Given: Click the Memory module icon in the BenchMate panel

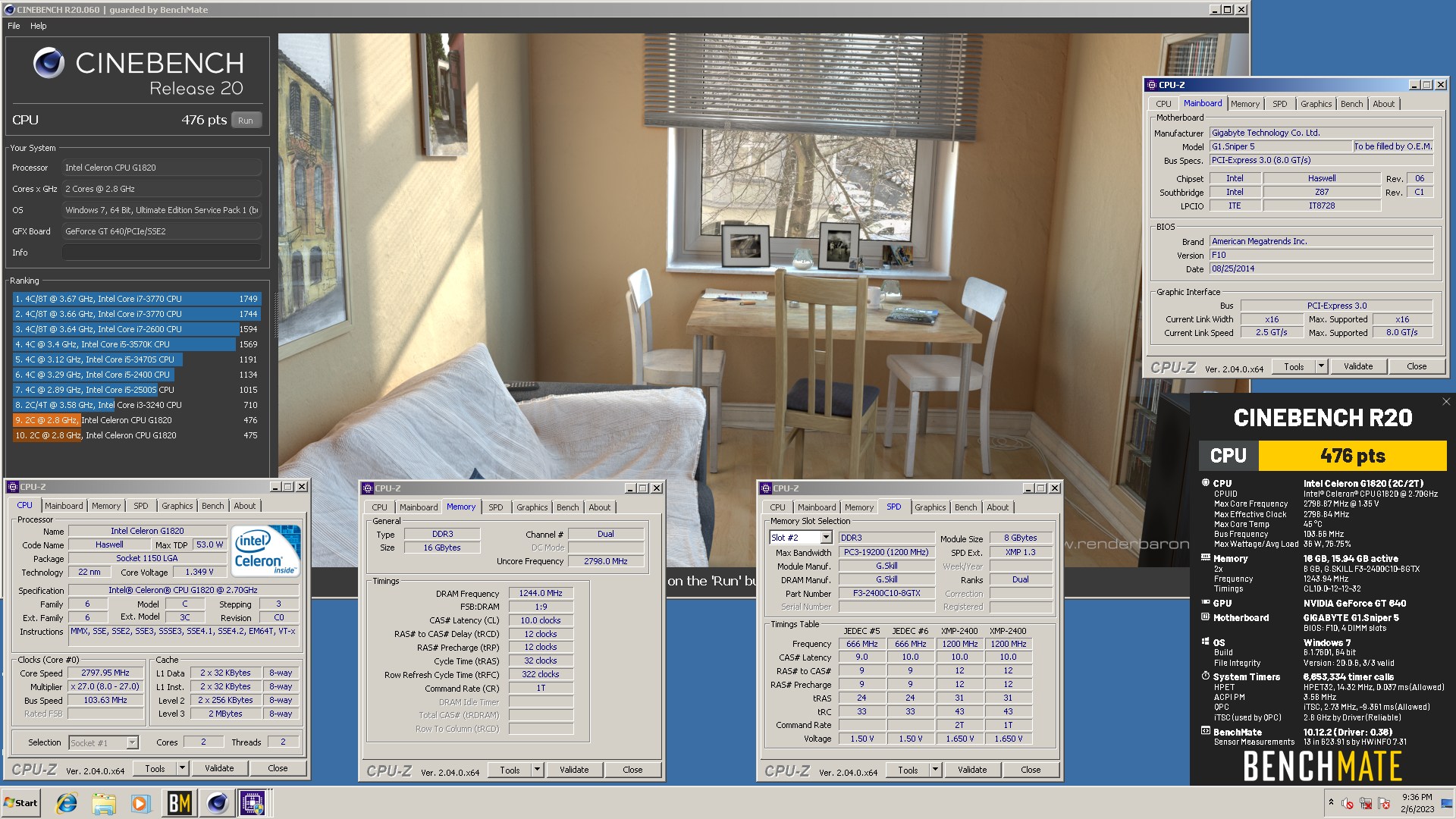Looking at the screenshot, I should [x=1206, y=558].
